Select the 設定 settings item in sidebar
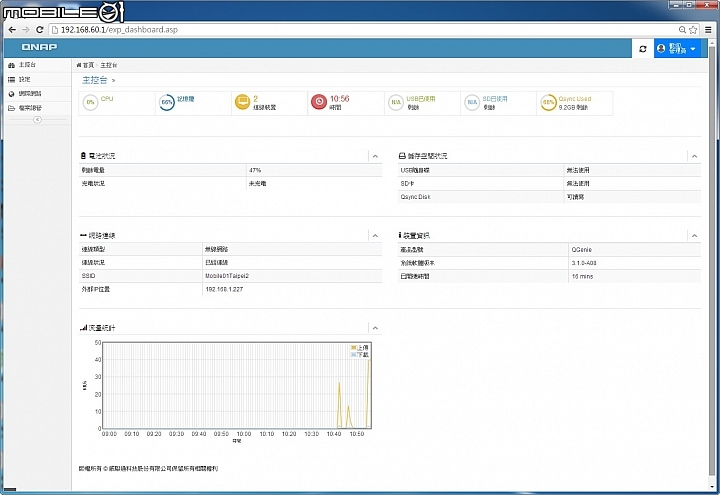 click(x=38, y=79)
